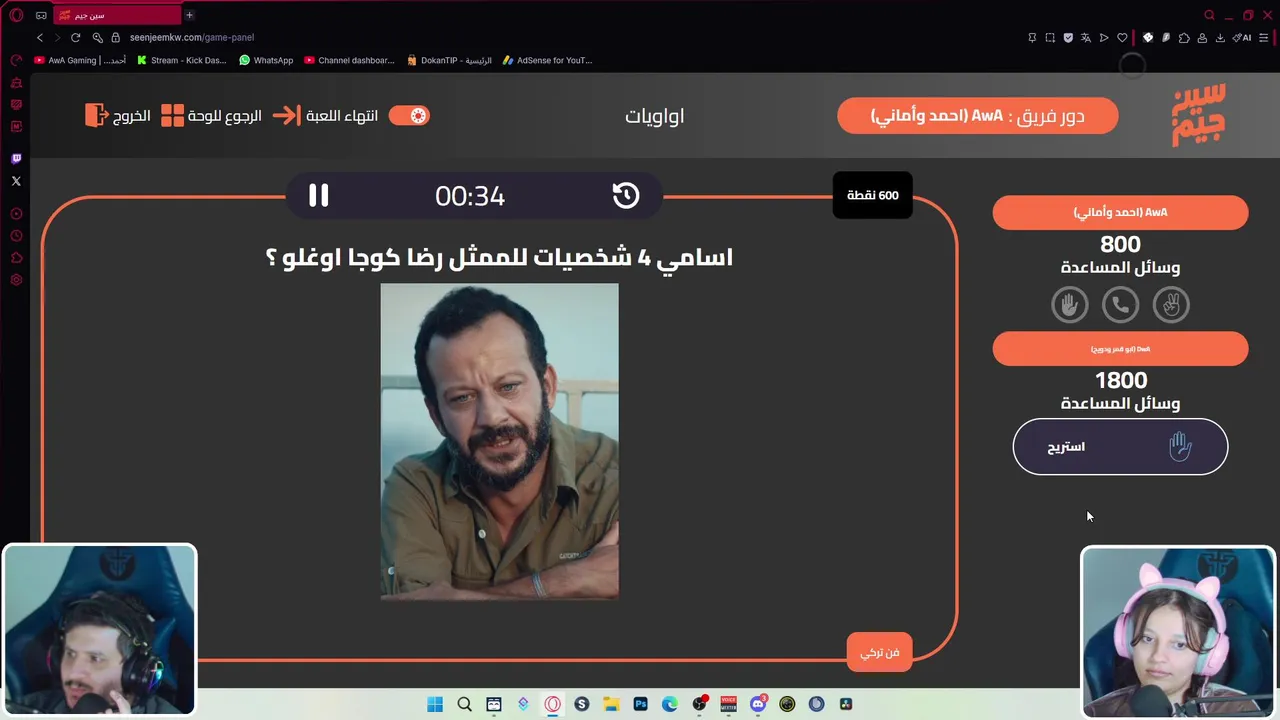
Task: Switch to the سين جيم browser tab
Action: tap(115, 15)
